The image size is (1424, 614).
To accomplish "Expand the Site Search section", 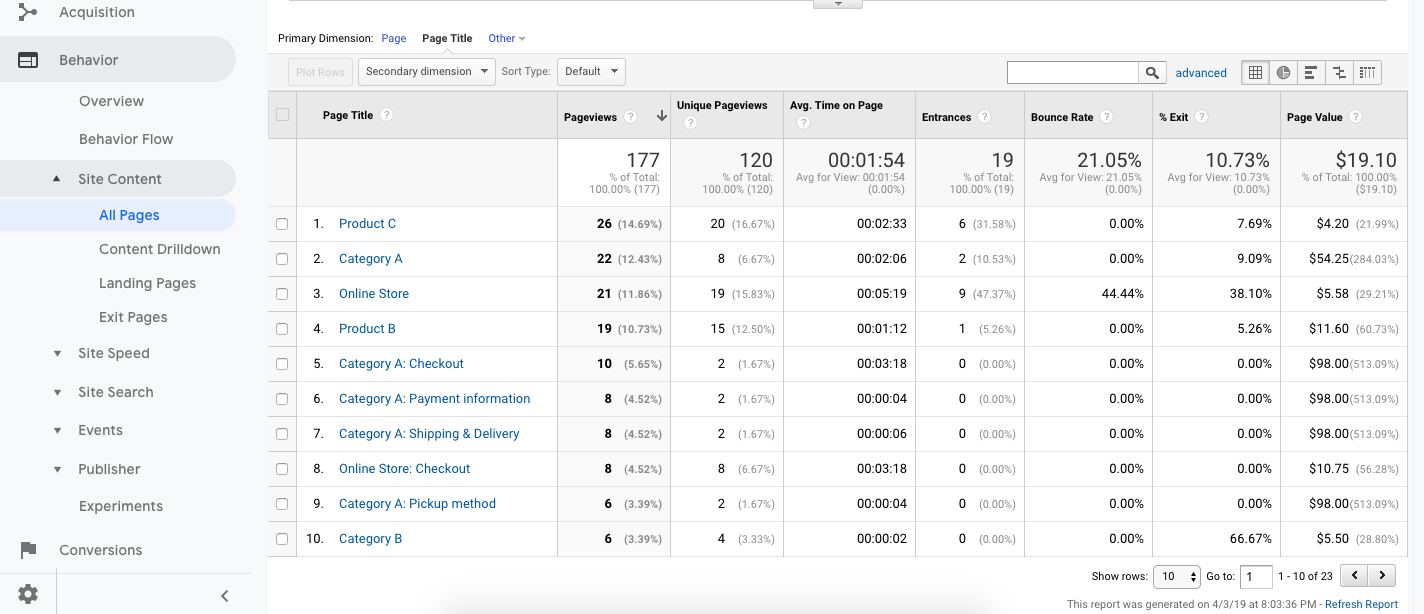I will click(x=57, y=392).
